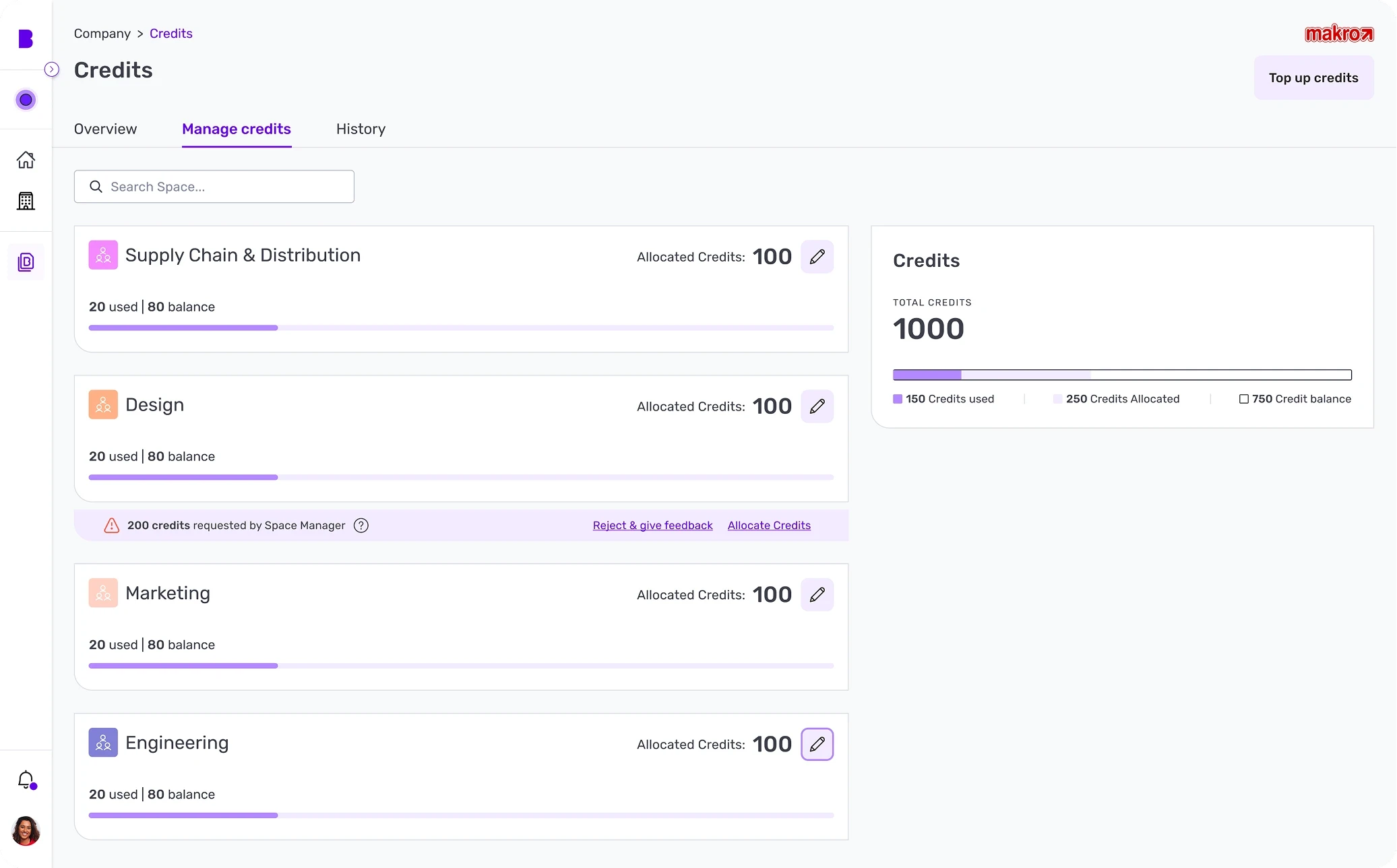1397x868 pixels.
Task: Click the Marketing space title
Action: [x=168, y=593]
